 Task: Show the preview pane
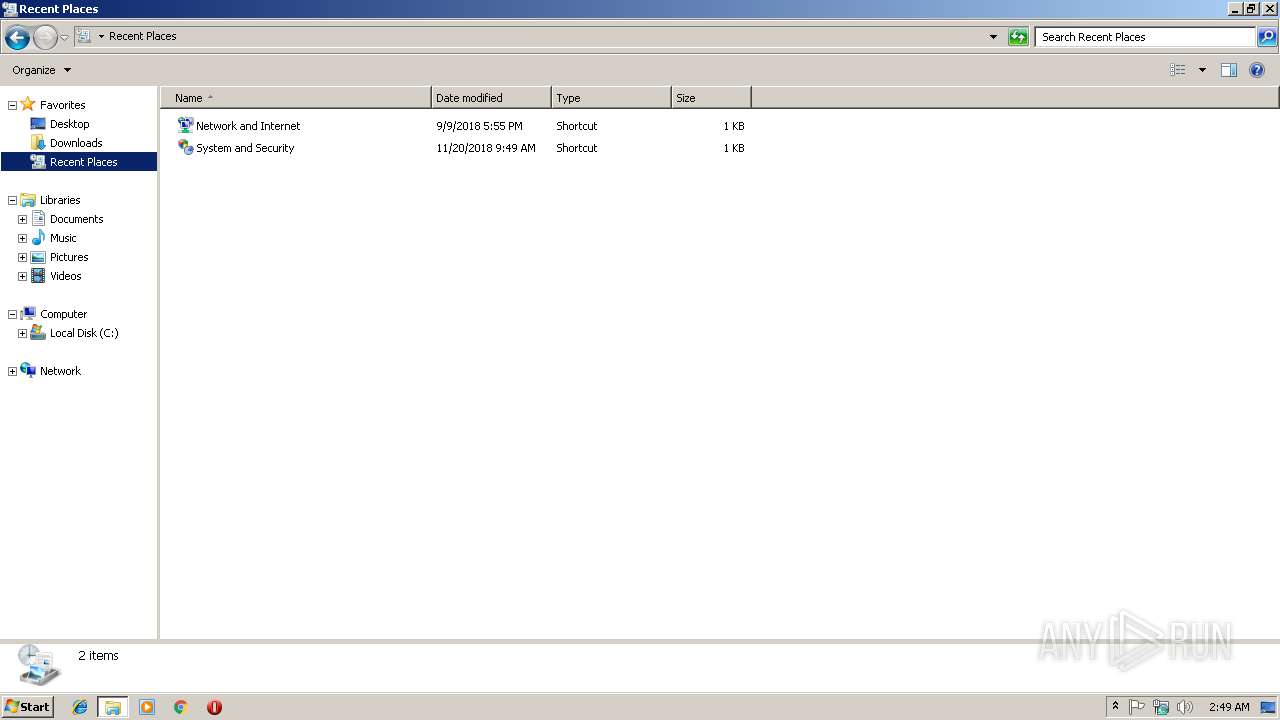coord(1229,70)
